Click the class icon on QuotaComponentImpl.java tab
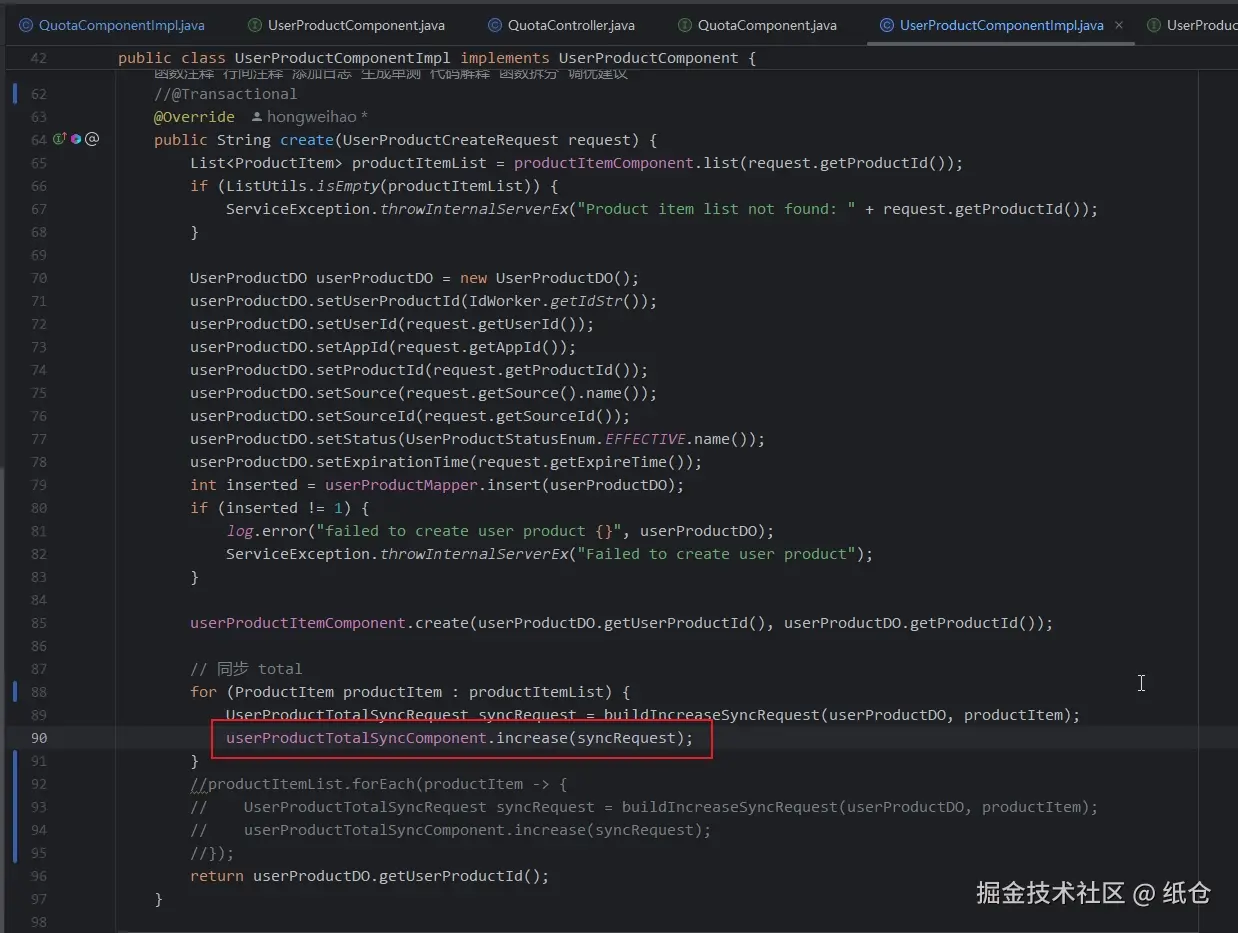The height and width of the screenshot is (933, 1238). tap(26, 25)
